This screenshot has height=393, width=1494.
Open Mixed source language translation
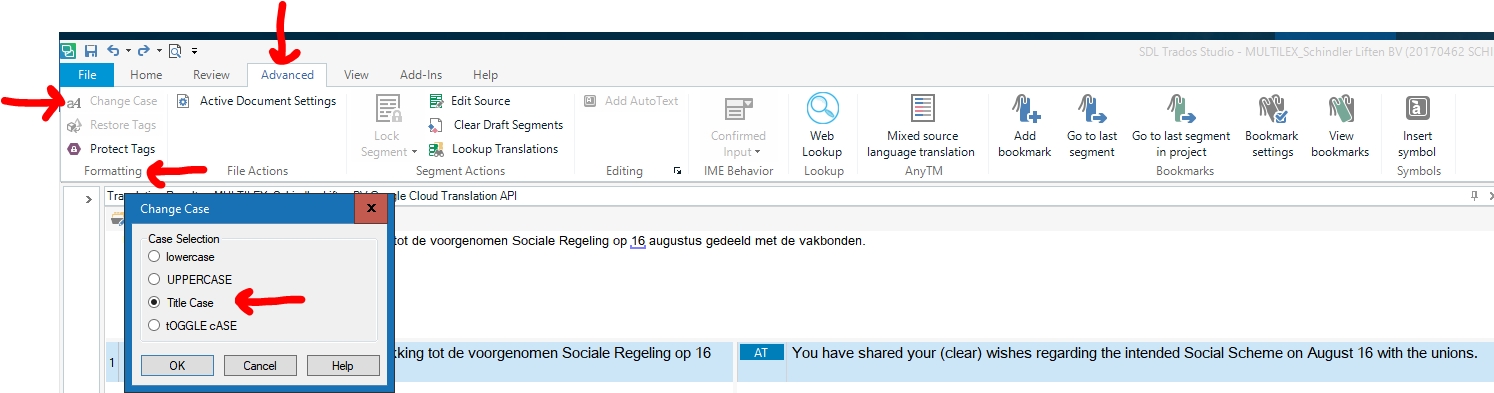click(x=921, y=125)
